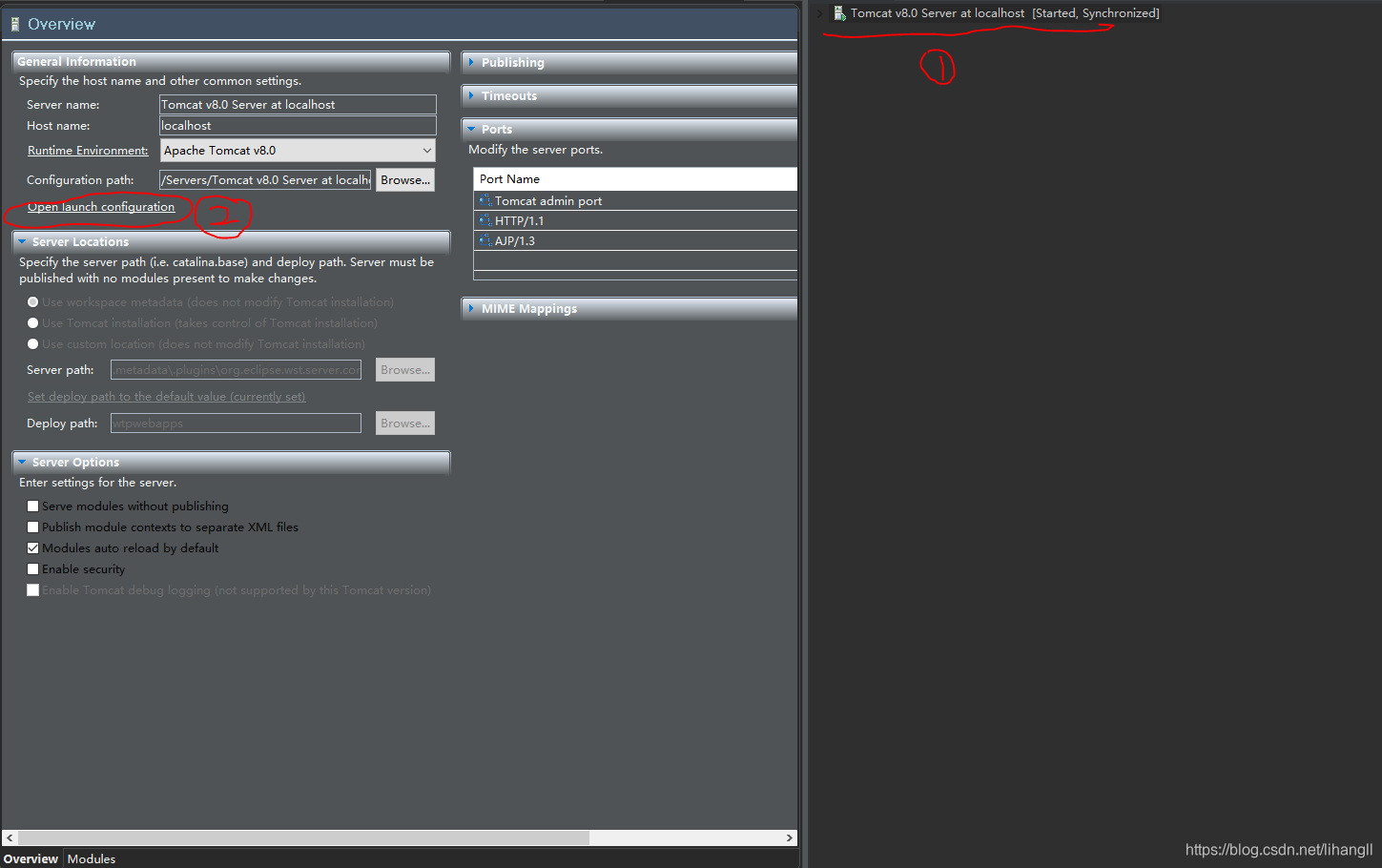Click the Host name field
This screenshot has height=868, width=1382.
pos(298,126)
